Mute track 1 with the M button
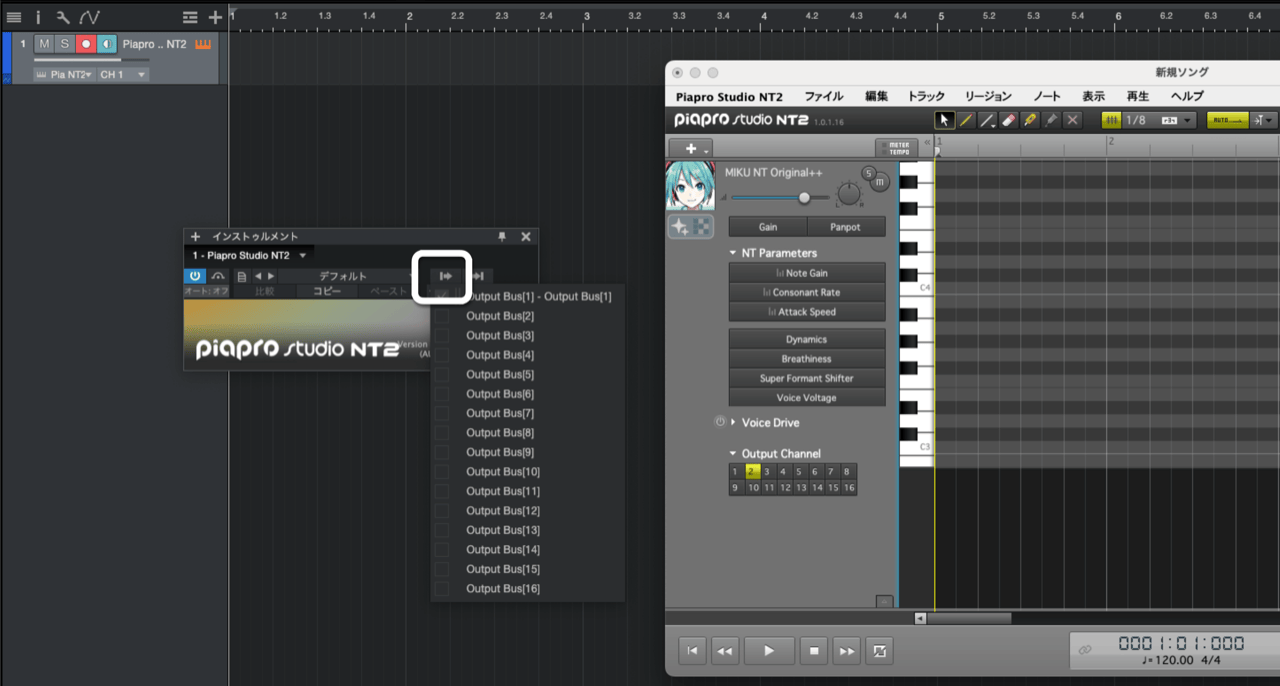 click(44, 44)
